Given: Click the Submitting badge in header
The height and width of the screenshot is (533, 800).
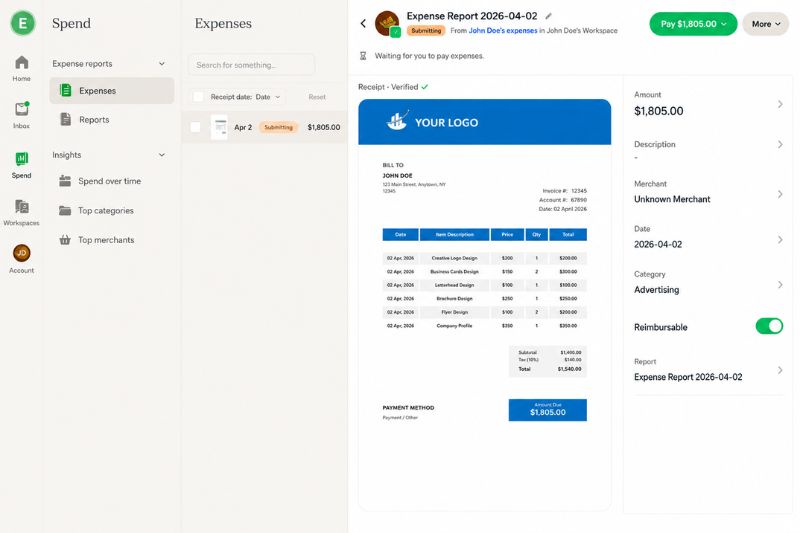Looking at the screenshot, I should [426, 31].
